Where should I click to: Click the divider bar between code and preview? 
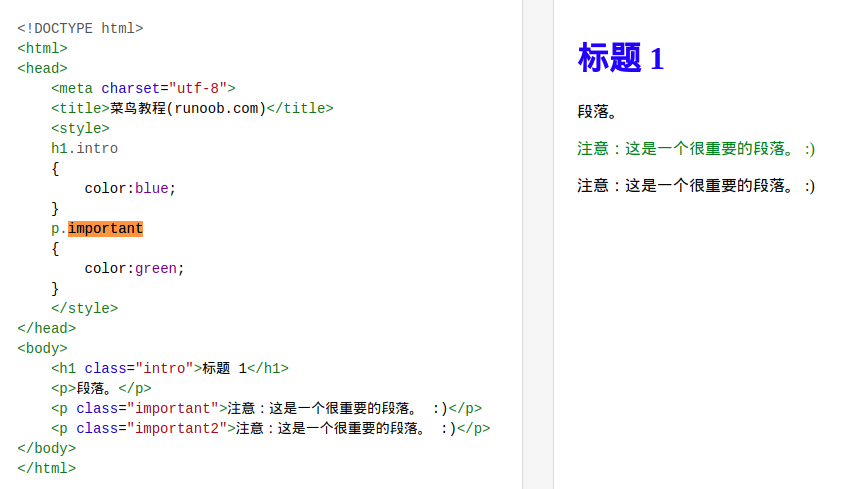[x=538, y=244]
